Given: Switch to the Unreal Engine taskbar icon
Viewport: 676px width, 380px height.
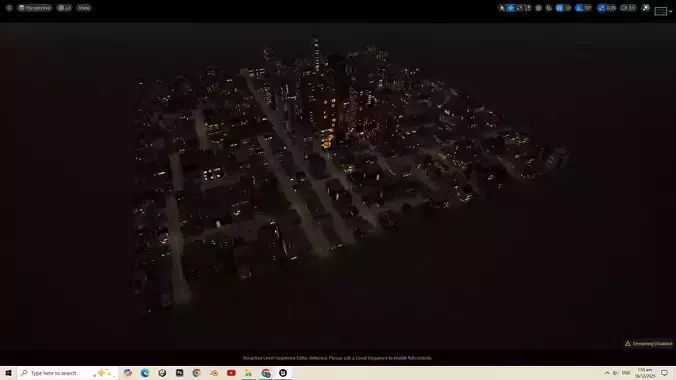Looking at the screenshot, I should click(x=283, y=373).
